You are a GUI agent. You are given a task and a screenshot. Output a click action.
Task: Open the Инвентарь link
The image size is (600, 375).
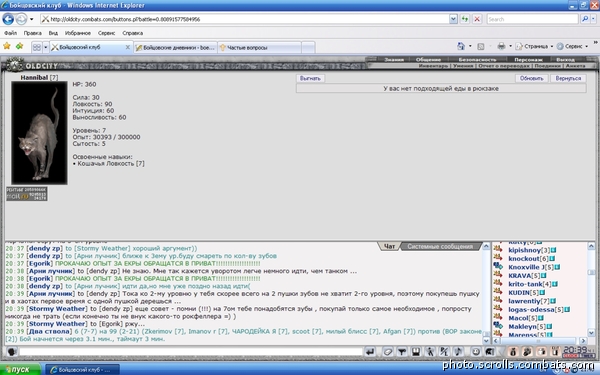(x=433, y=66)
